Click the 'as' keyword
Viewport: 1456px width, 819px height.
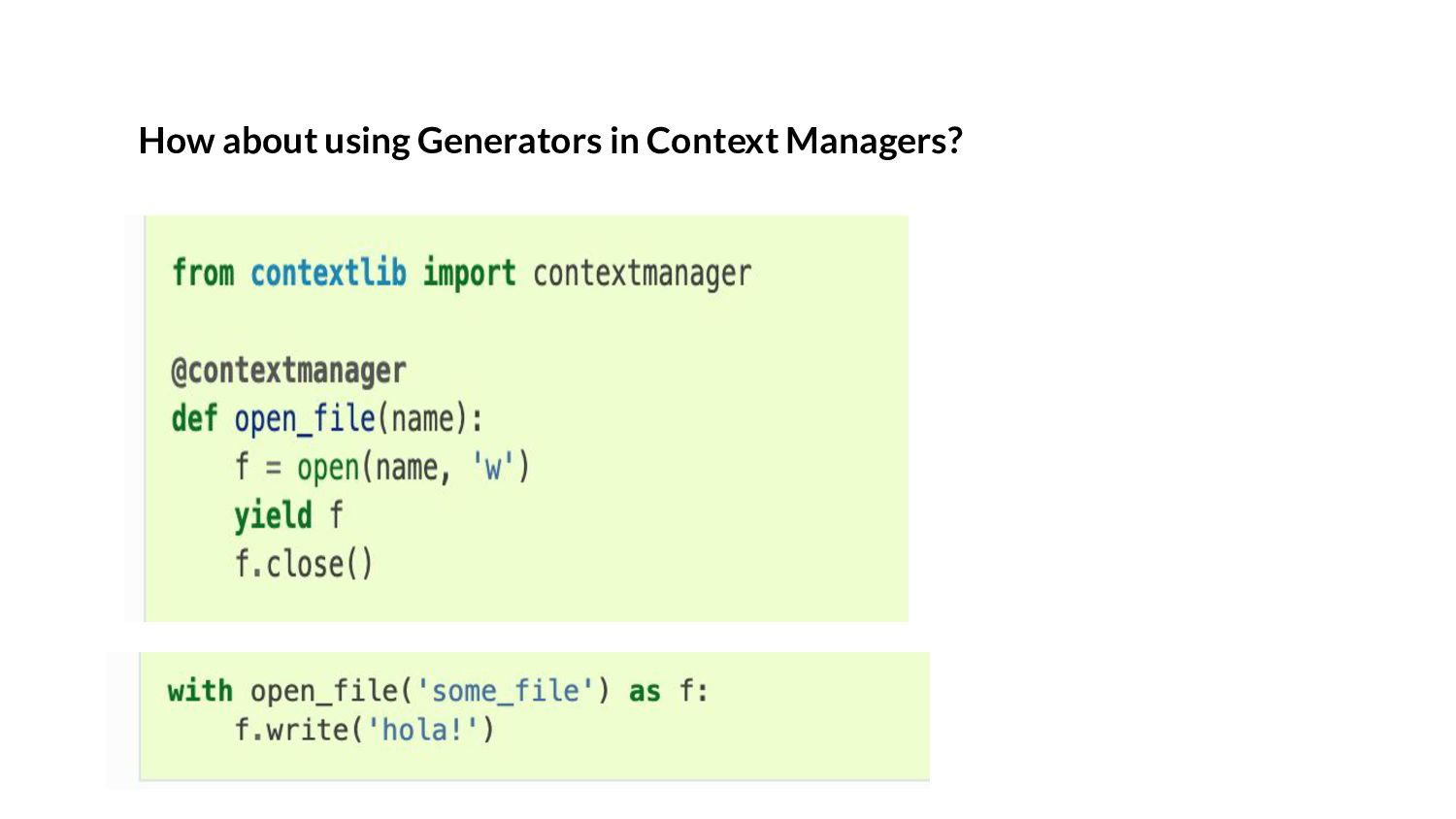click(645, 691)
